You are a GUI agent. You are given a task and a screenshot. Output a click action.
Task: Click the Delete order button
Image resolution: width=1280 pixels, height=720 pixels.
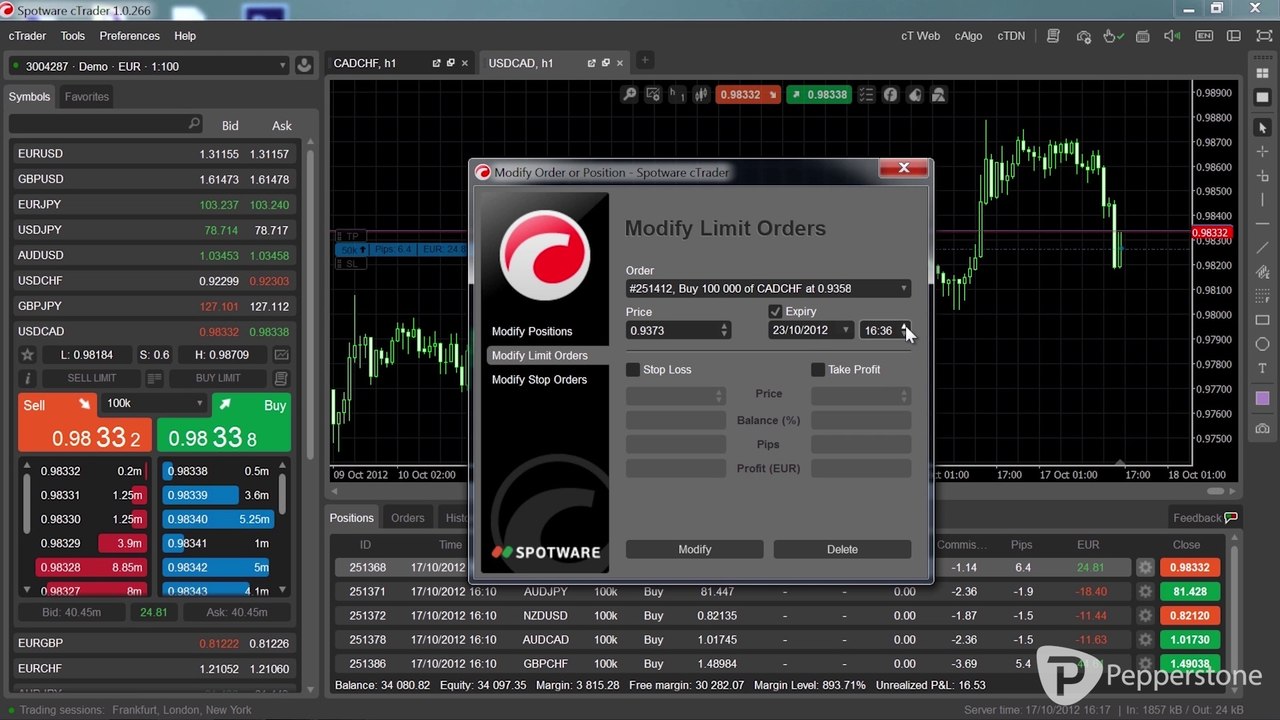pos(842,550)
